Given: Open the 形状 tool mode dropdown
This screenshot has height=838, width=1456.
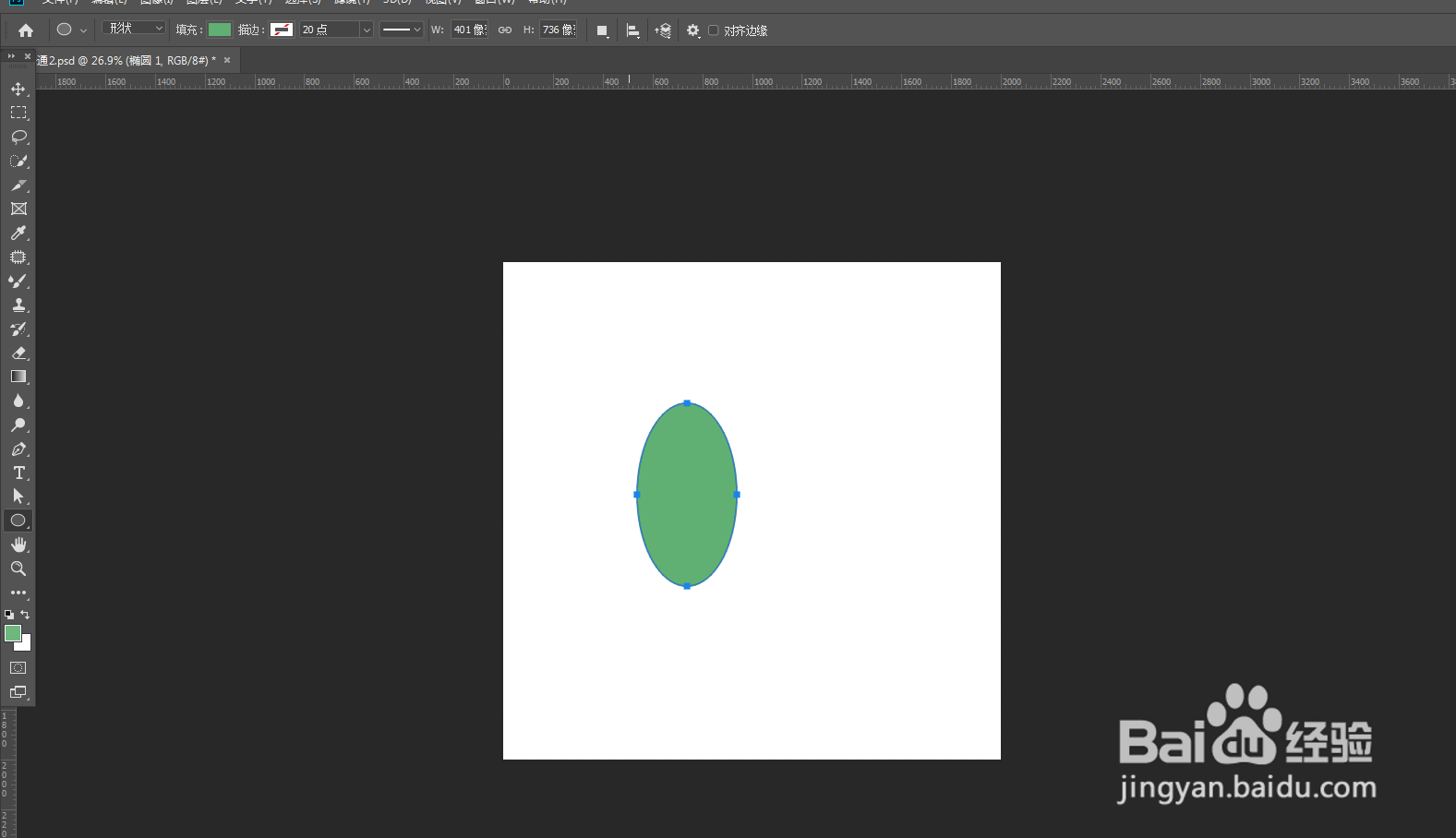Looking at the screenshot, I should (x=135, y=29).
